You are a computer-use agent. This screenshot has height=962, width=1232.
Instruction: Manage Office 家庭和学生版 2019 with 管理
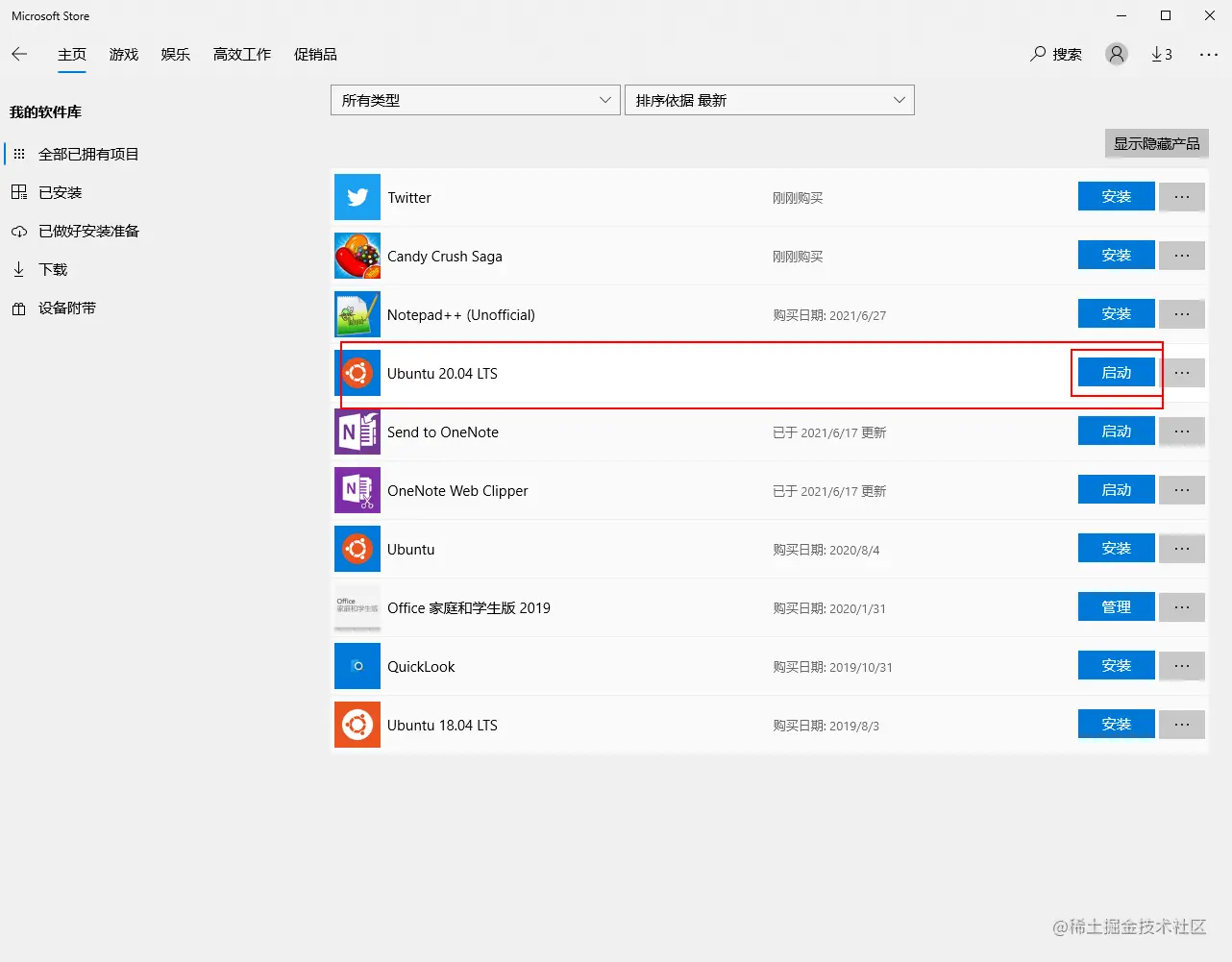pyautogui.click(x=1116, y=606)
